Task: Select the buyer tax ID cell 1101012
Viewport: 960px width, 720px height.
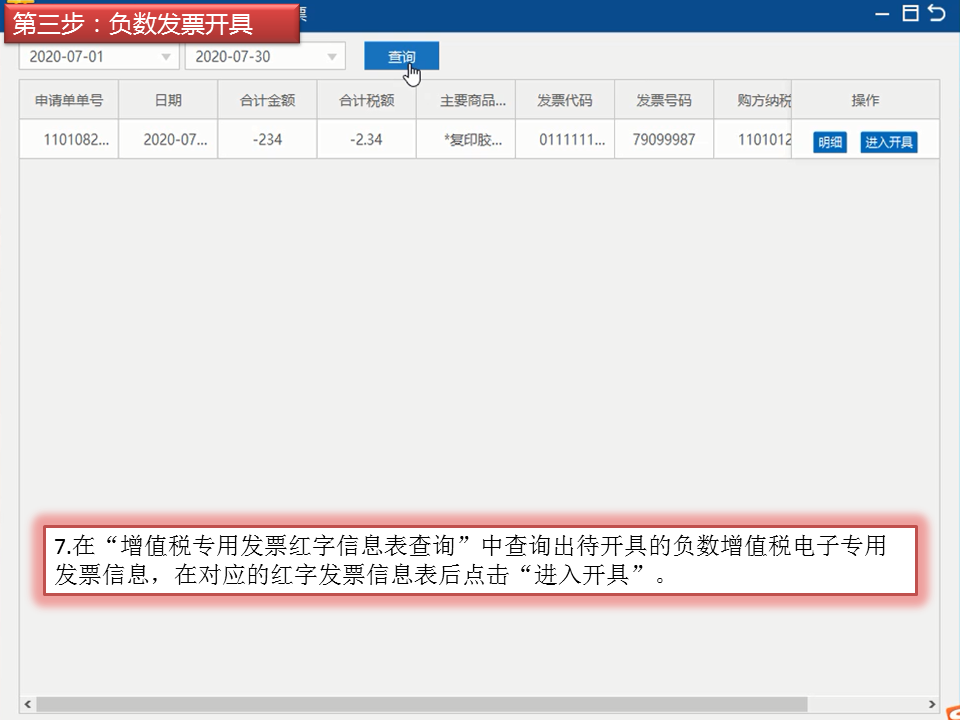Action: (752, 139)
